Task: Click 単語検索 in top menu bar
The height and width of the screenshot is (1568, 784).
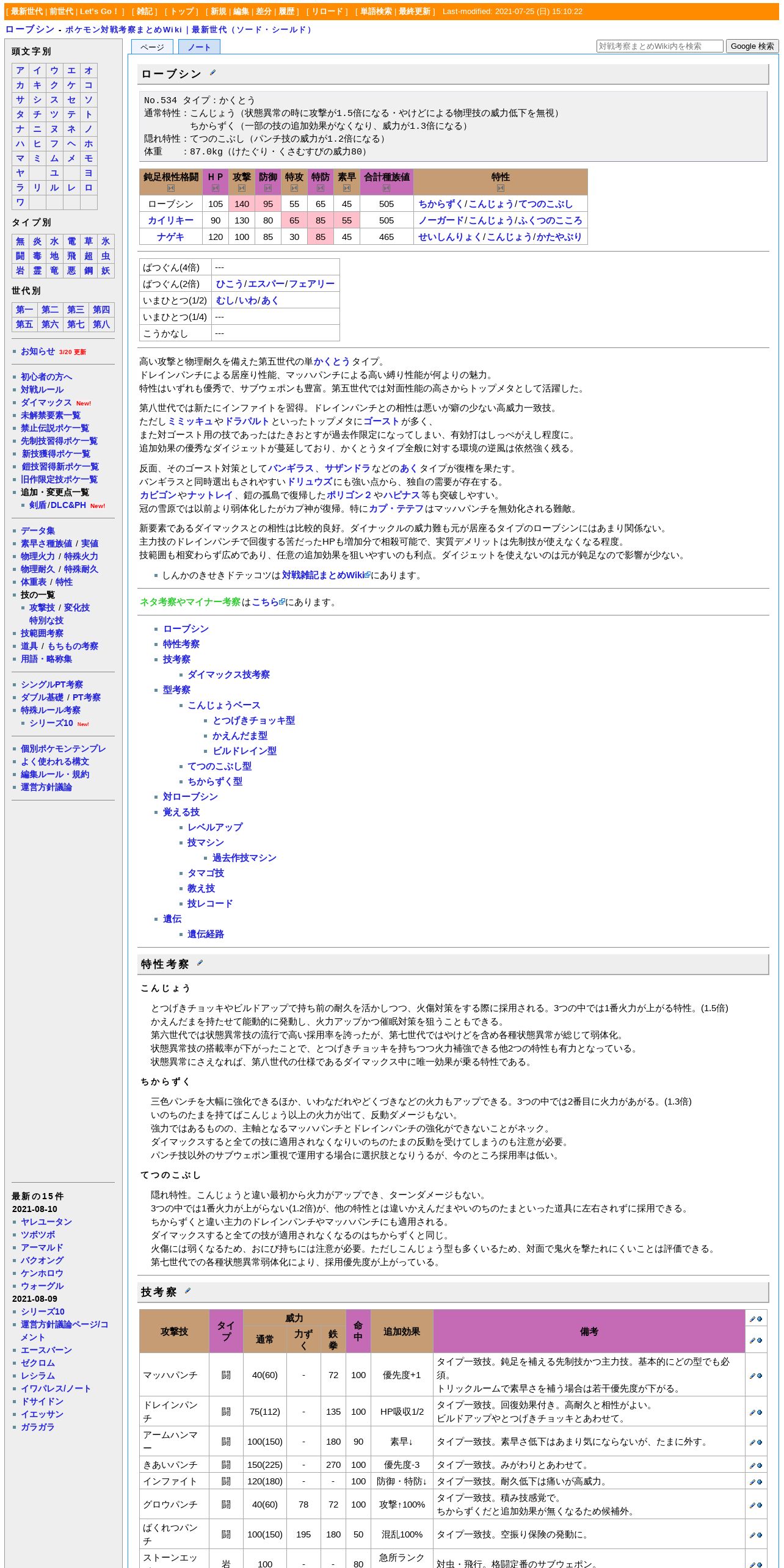Action: point(376,12)
